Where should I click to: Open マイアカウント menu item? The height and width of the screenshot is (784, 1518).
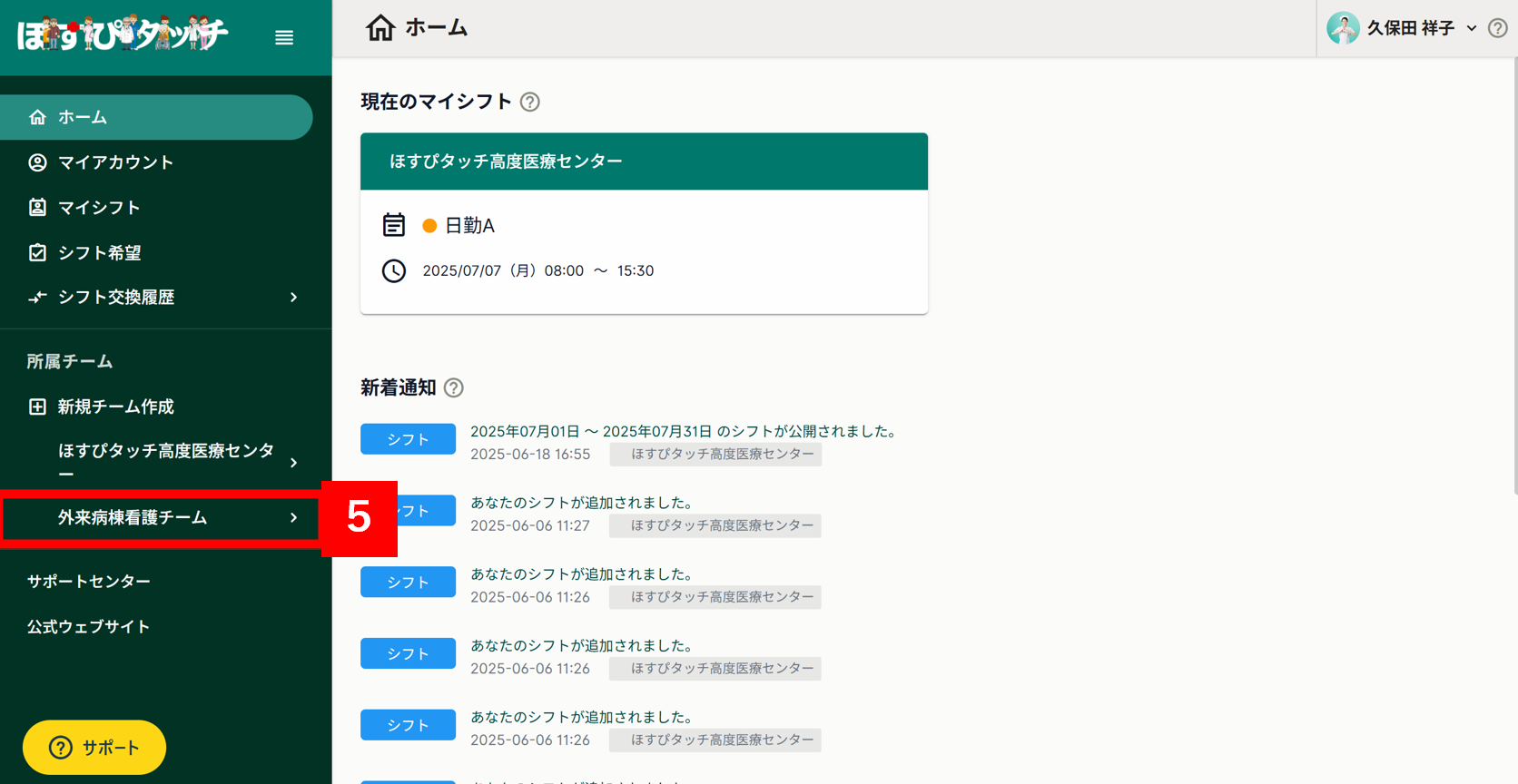click(x=156, y=162)
